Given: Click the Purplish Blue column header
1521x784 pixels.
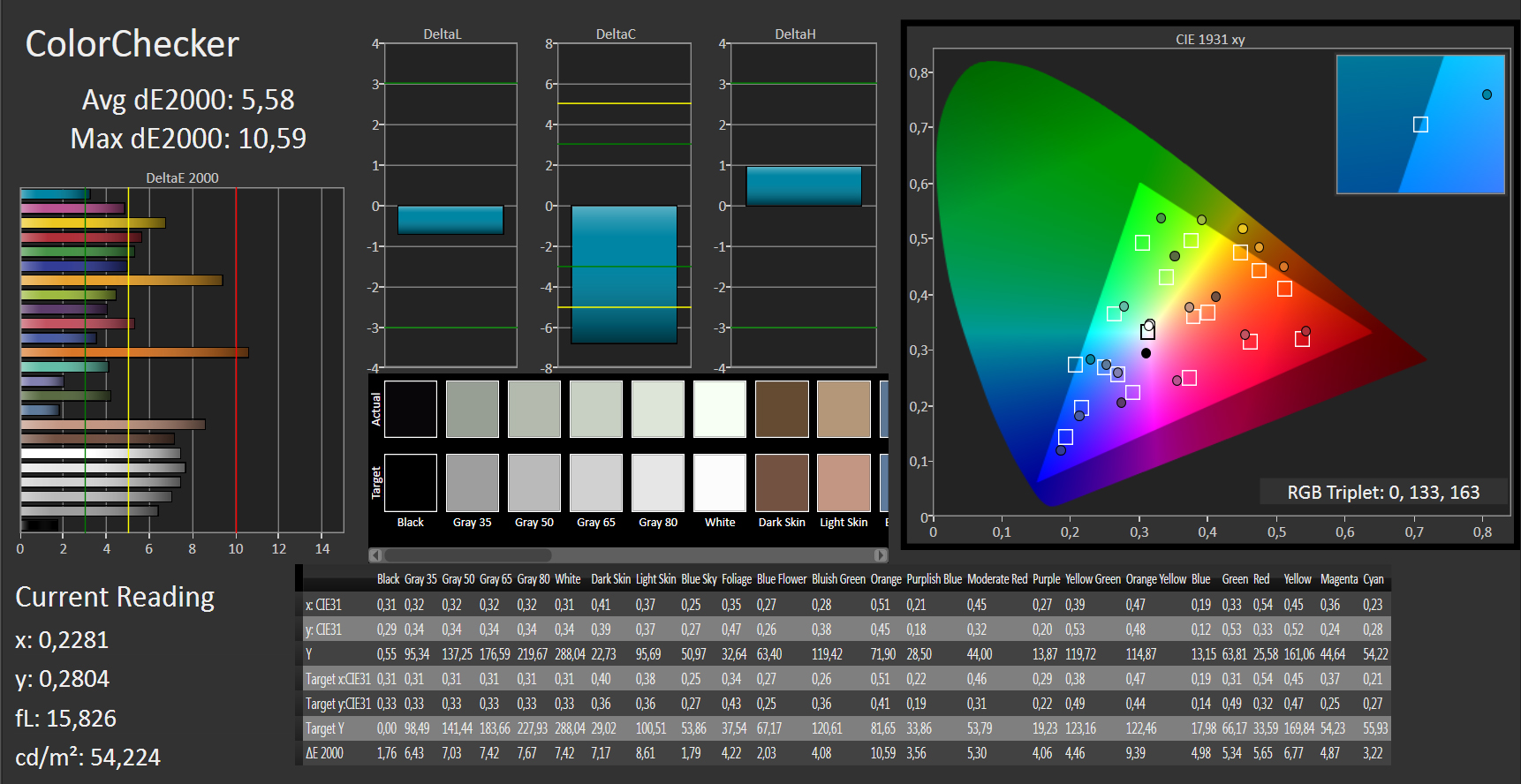Looking at the screenshot, I should coord(935,579).
